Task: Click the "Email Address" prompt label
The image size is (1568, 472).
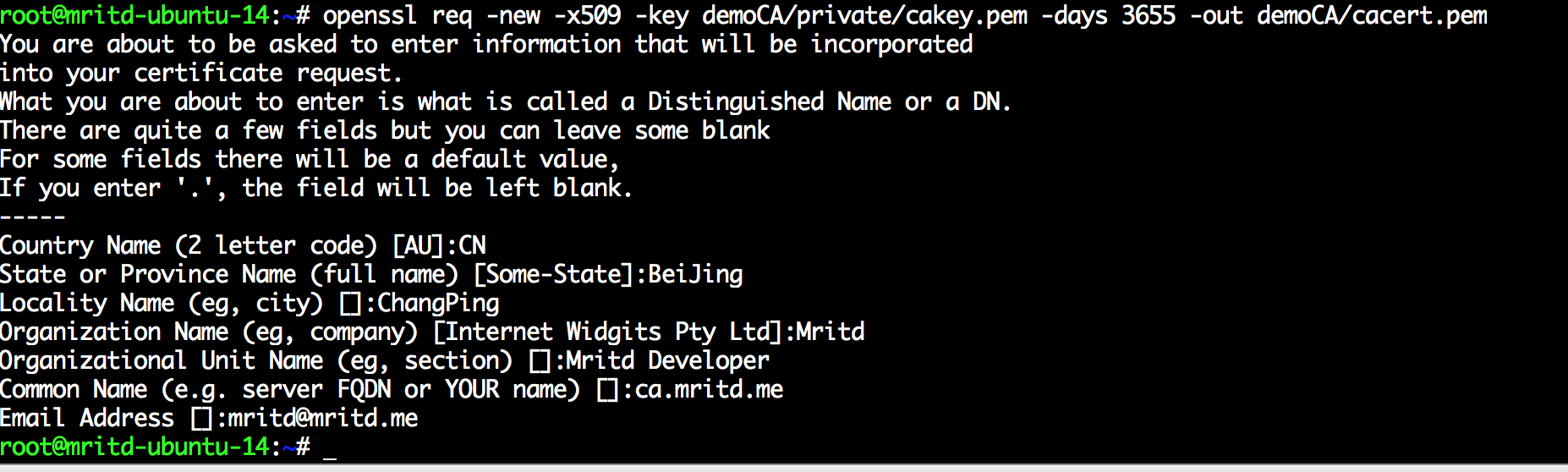Action: 86,418
